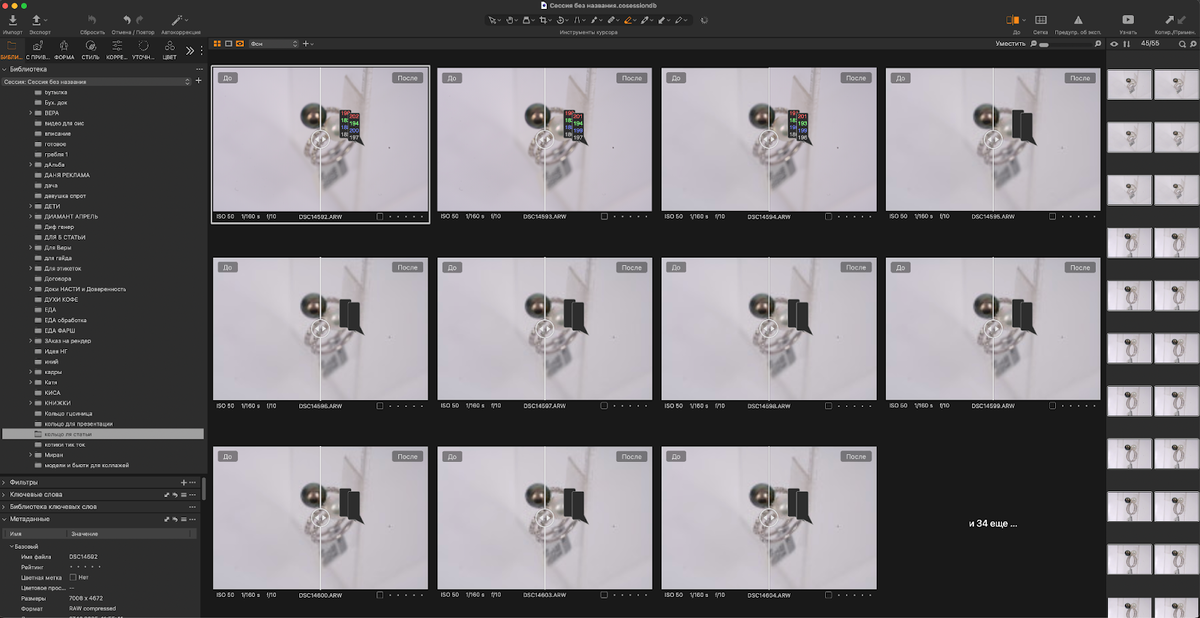The height and width of the screenshot is (618, 1200).
Task: Open the ЦВЕТ tool tab
Action: pos(169,49)
